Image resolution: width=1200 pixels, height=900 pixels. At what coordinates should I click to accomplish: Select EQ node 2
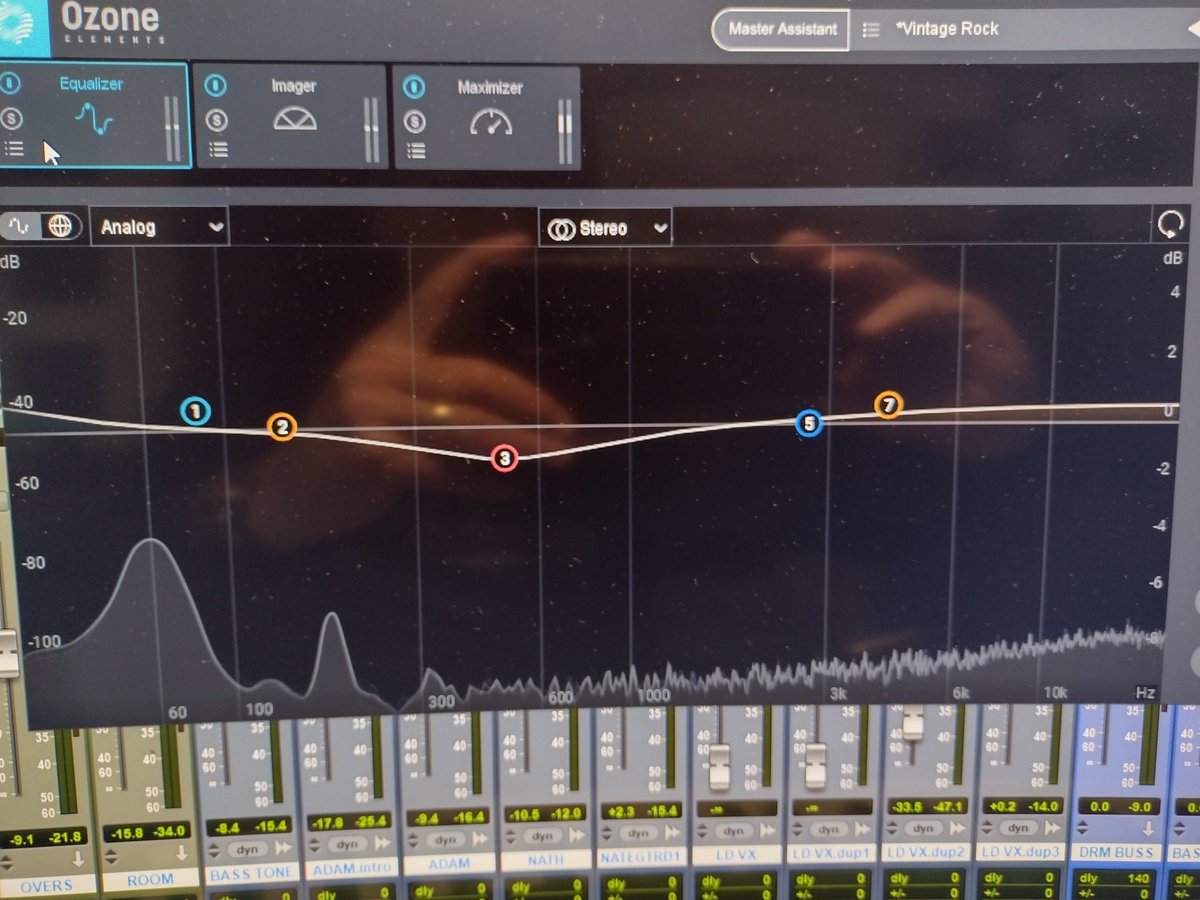tap(282, 427)
